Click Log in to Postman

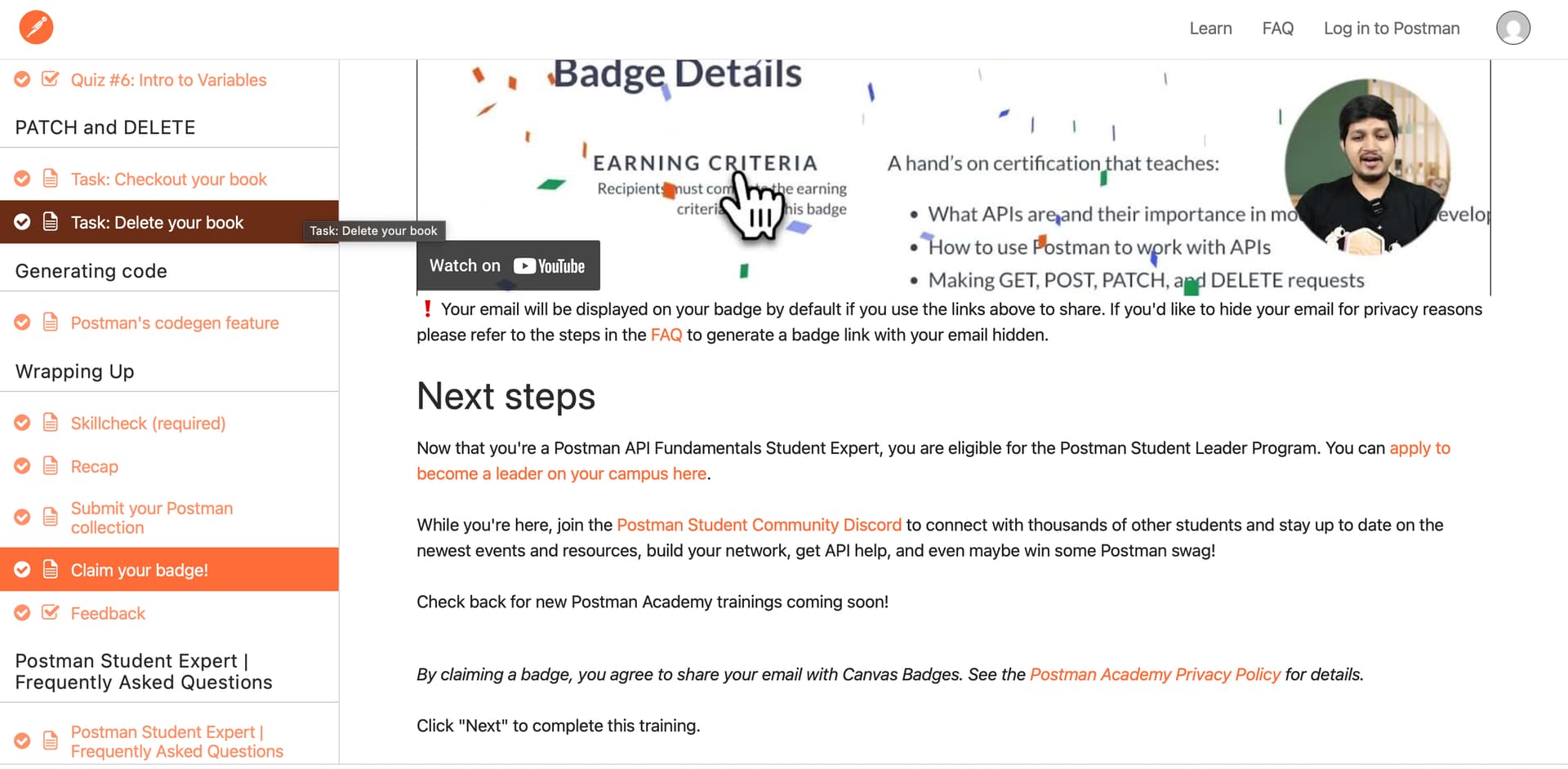click(1392, 28)
